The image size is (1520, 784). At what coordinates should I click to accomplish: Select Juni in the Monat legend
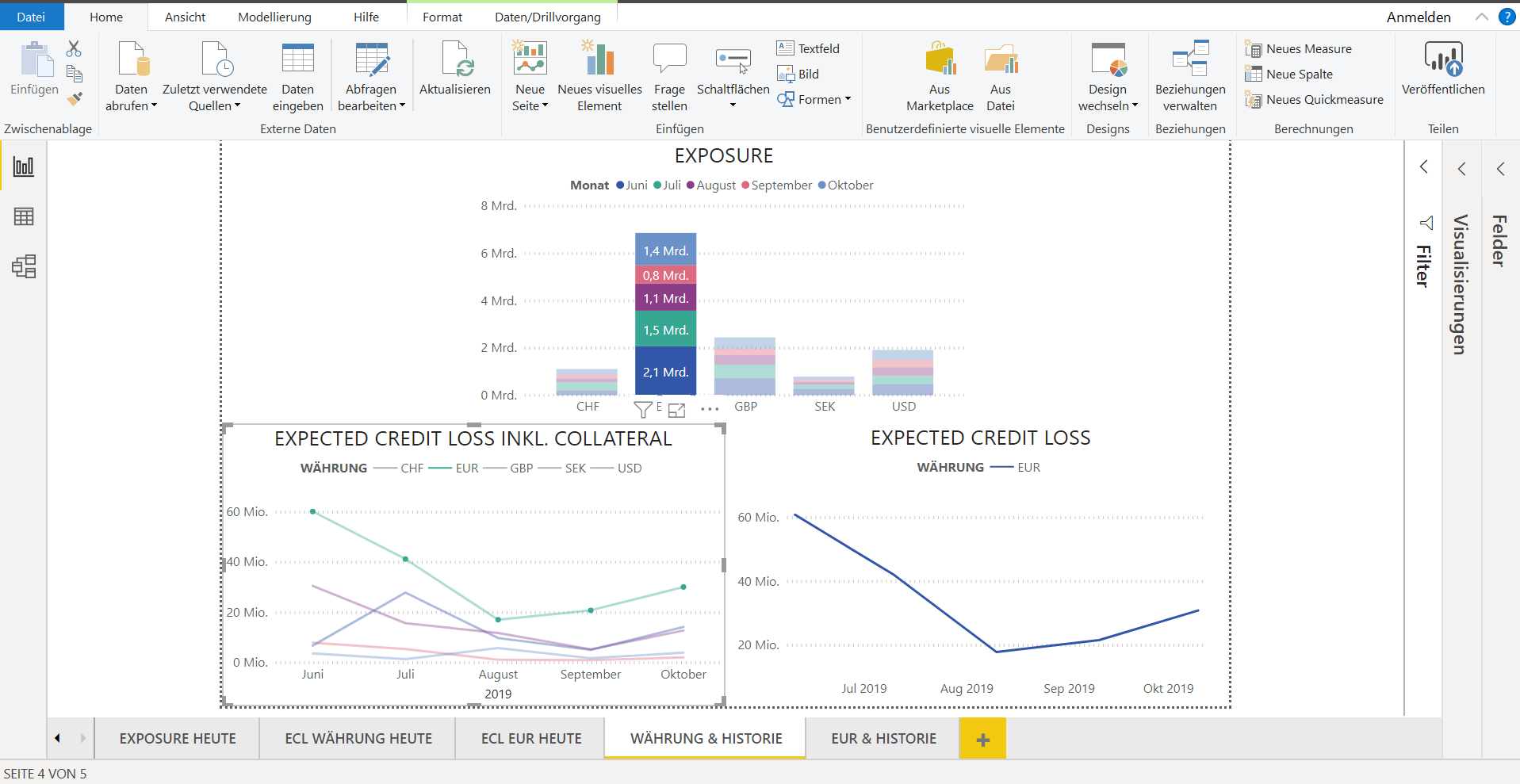[632, 185]
